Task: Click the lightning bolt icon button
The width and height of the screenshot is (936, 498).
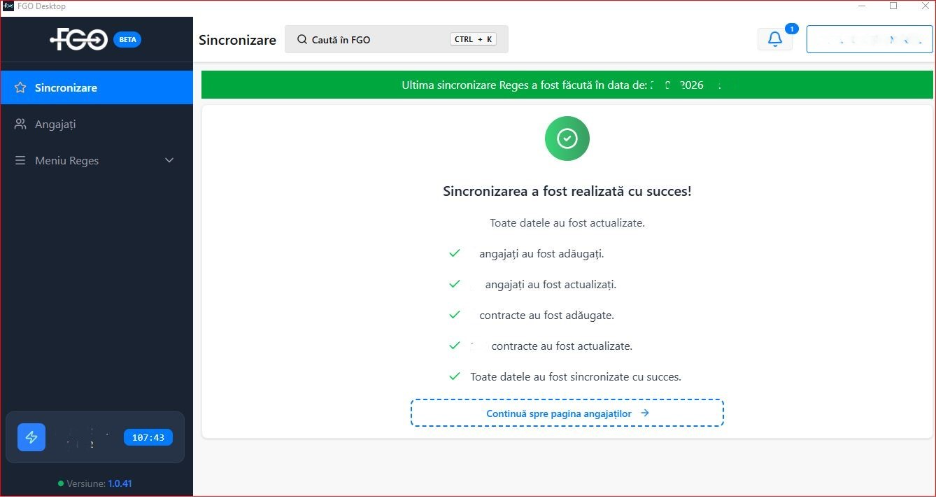Action: click(x=32, y=437)
